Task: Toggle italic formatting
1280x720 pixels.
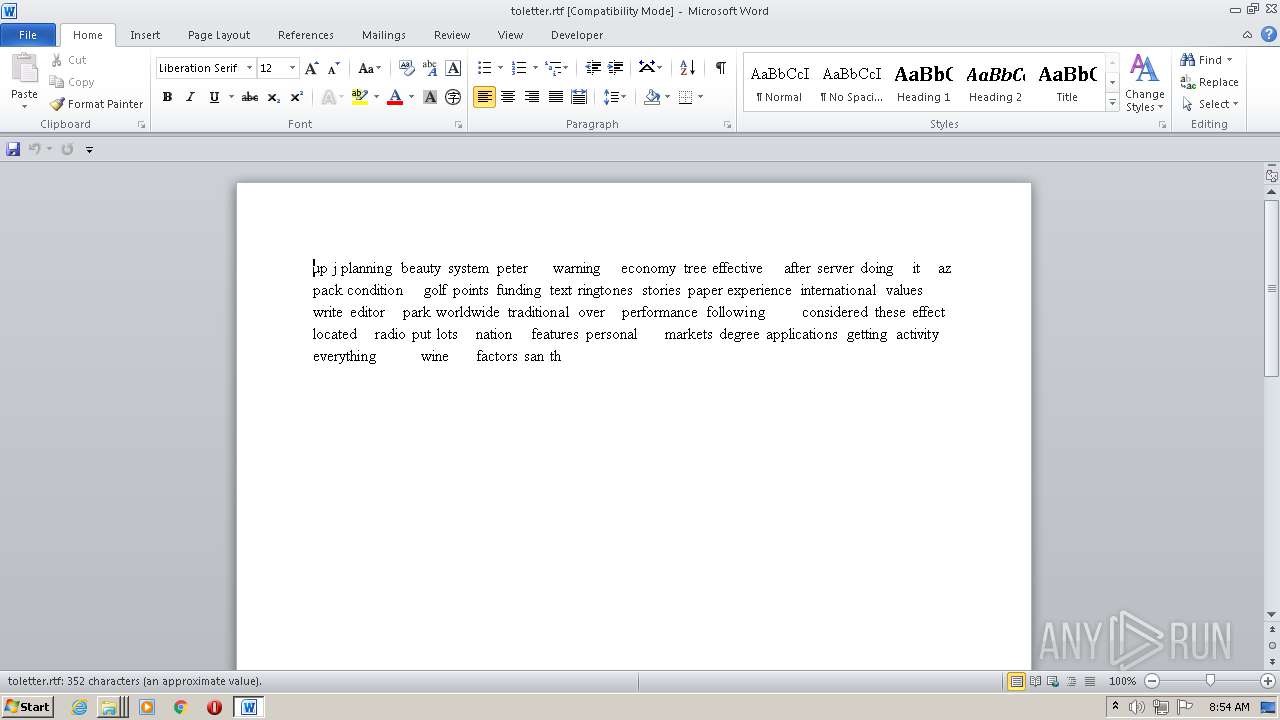Action: pos(190,97)
